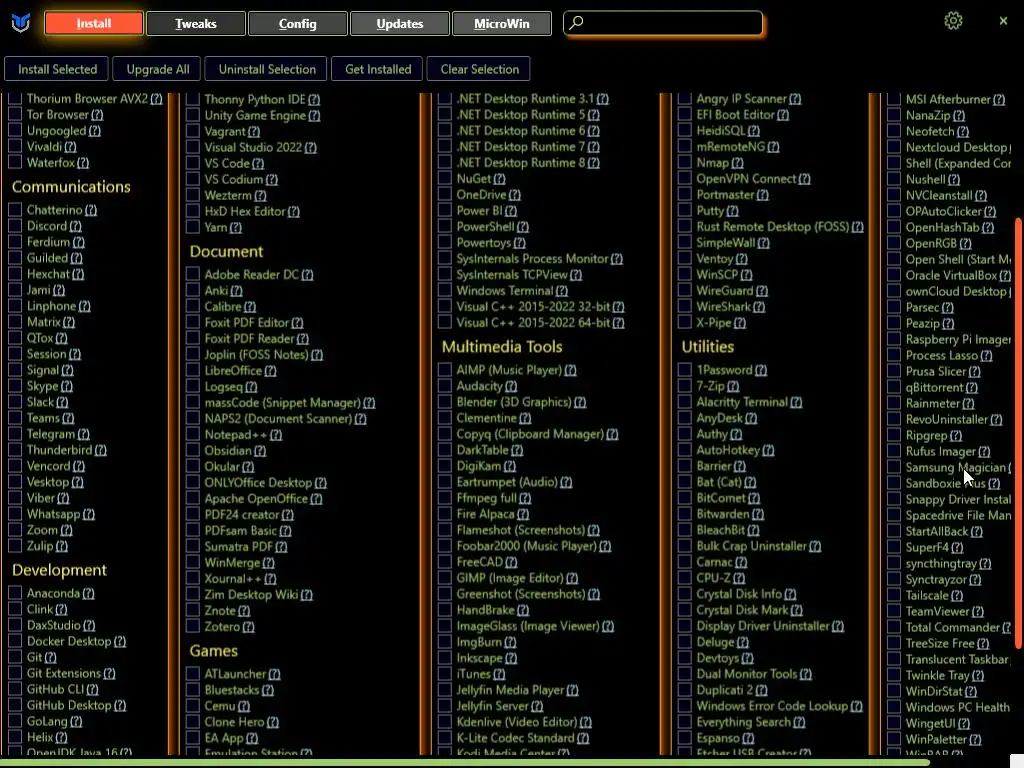Viewport: 1024px width, 768px height.
Task: Select the Visual Studio 2022 checkbox
Action: click(193, 147)
